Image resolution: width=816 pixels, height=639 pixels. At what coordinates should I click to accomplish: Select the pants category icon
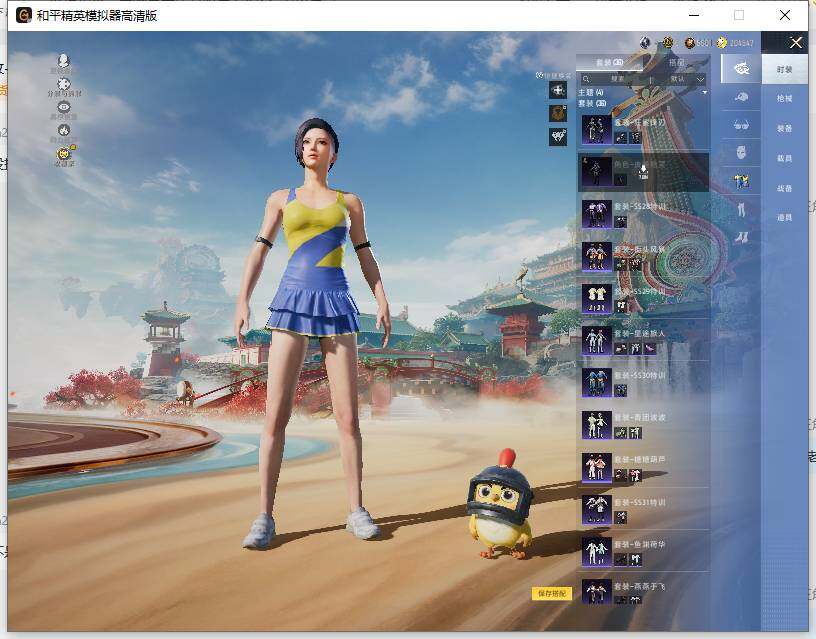click(x=741, y=209)
